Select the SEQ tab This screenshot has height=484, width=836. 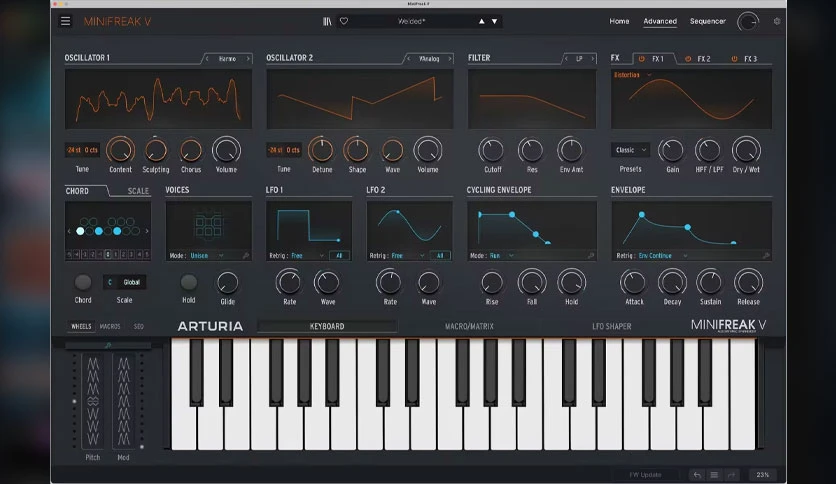pyautogui.click(x=139, y=326)
